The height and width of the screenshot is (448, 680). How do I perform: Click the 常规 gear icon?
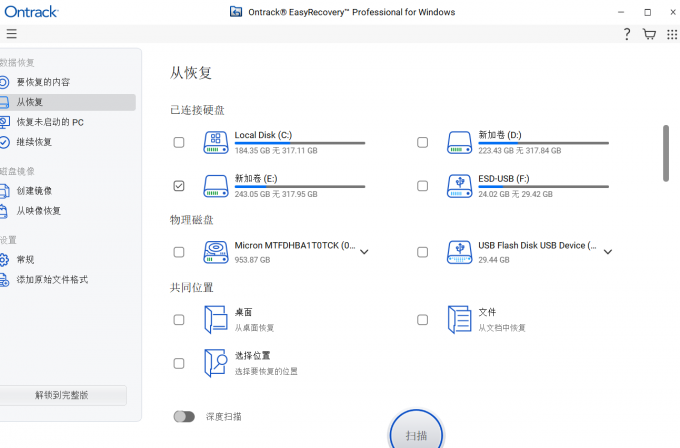click(3, 259)
